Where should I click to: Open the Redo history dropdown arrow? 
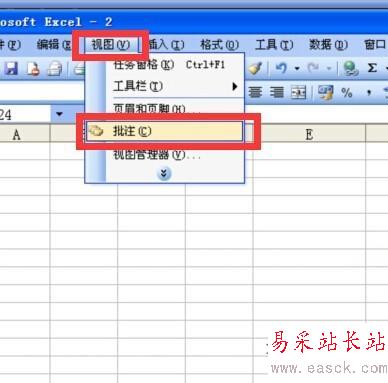[x=329, y=69]
